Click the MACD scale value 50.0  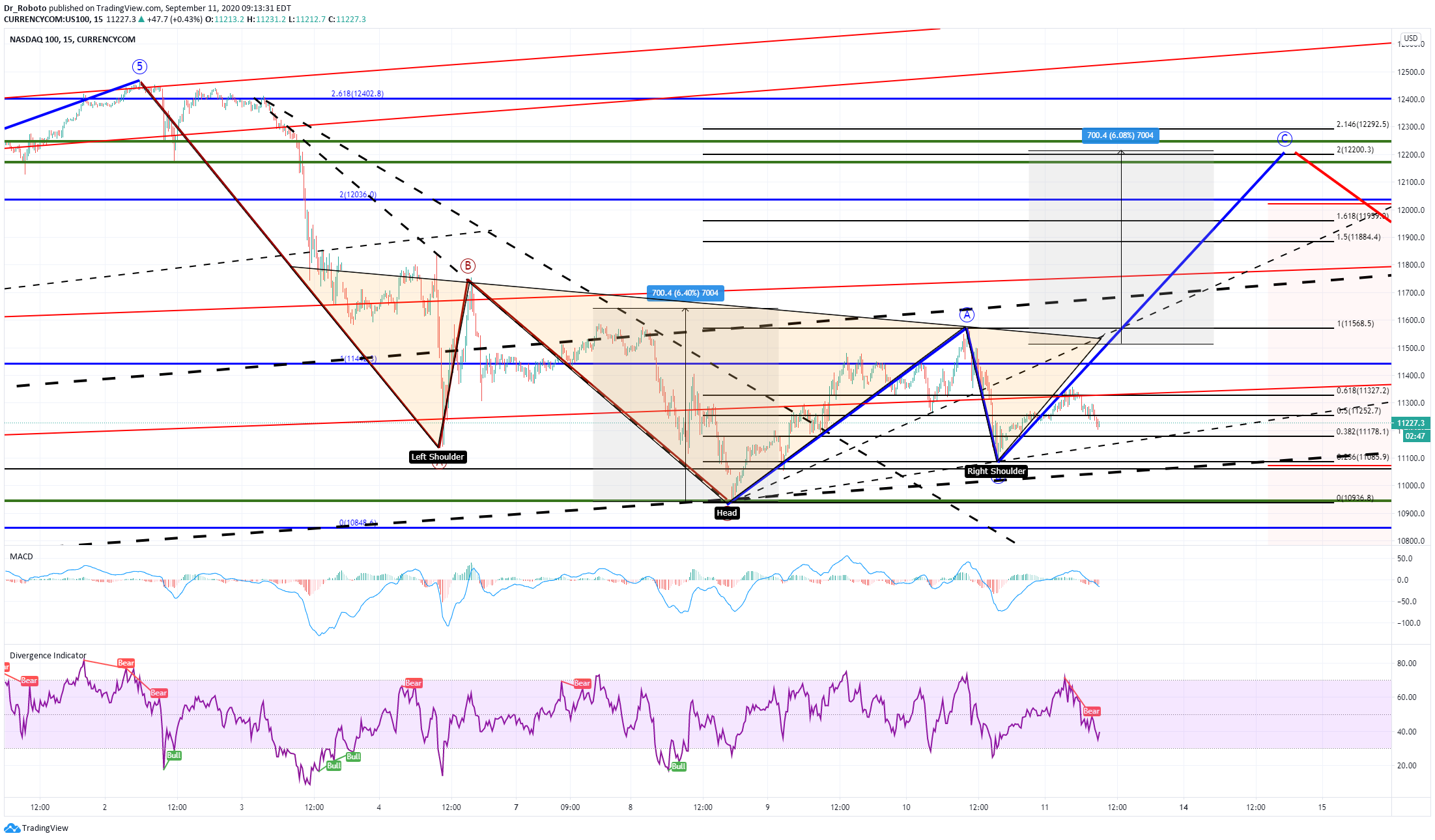click(1405, 558)
